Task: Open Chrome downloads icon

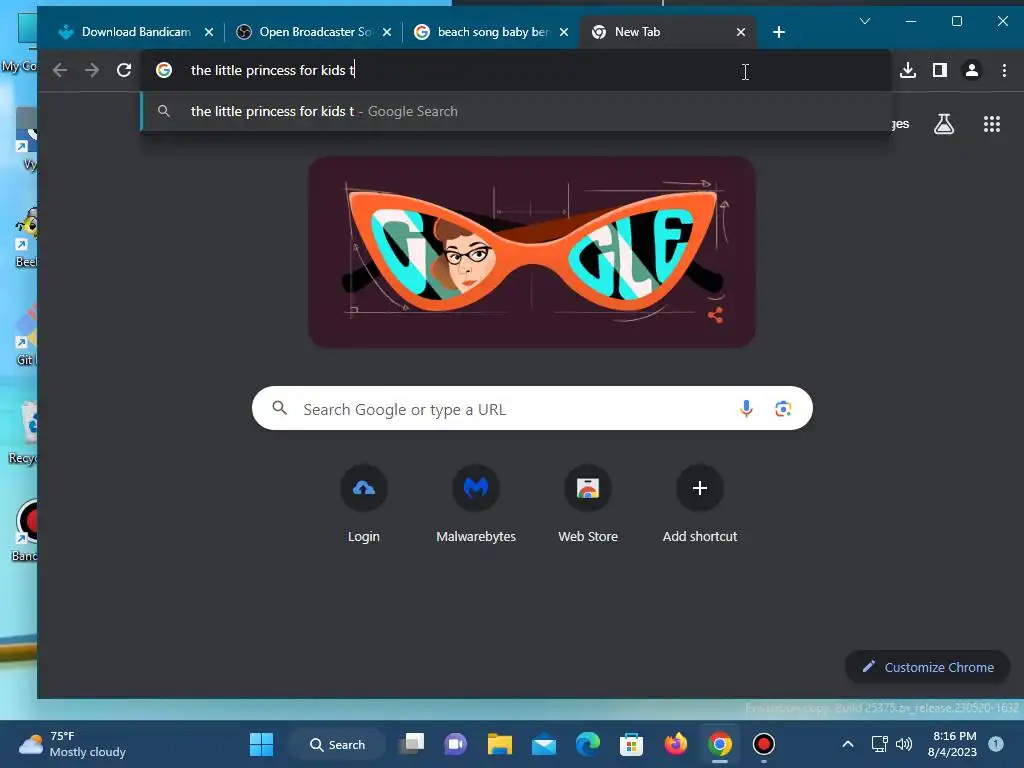Action: (x=908, y=70)
